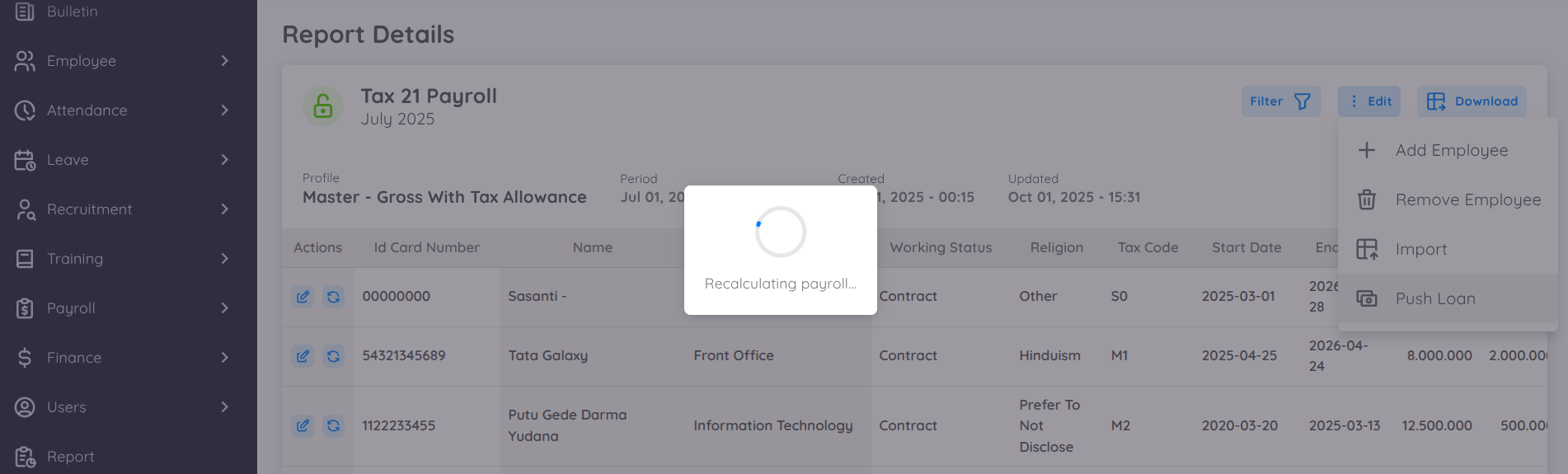Choose Push Loan from the menu
1568x474 pixels.
pos(1434,298)
